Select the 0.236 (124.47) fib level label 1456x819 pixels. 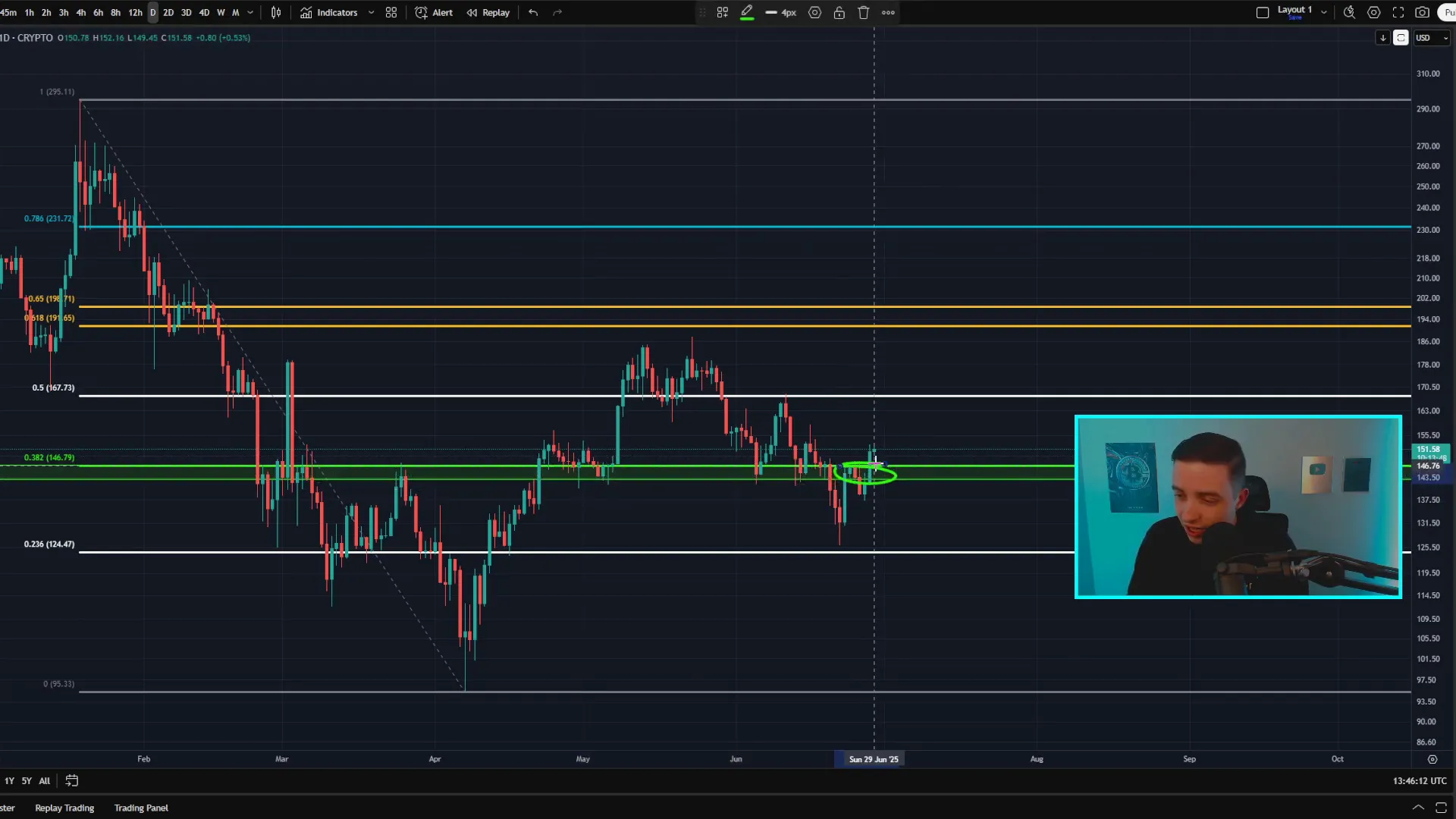49,544
